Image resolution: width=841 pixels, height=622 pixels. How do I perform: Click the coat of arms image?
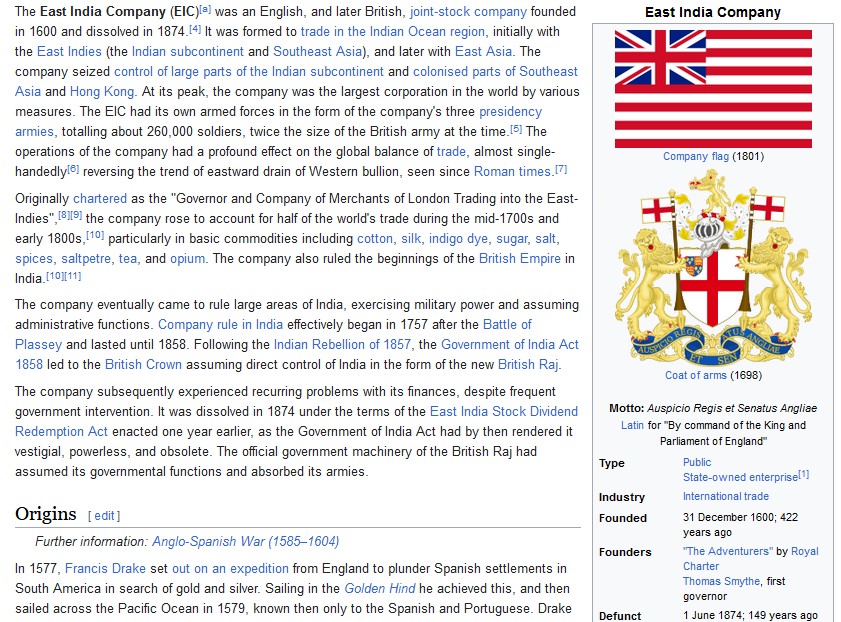click(712, 266)
